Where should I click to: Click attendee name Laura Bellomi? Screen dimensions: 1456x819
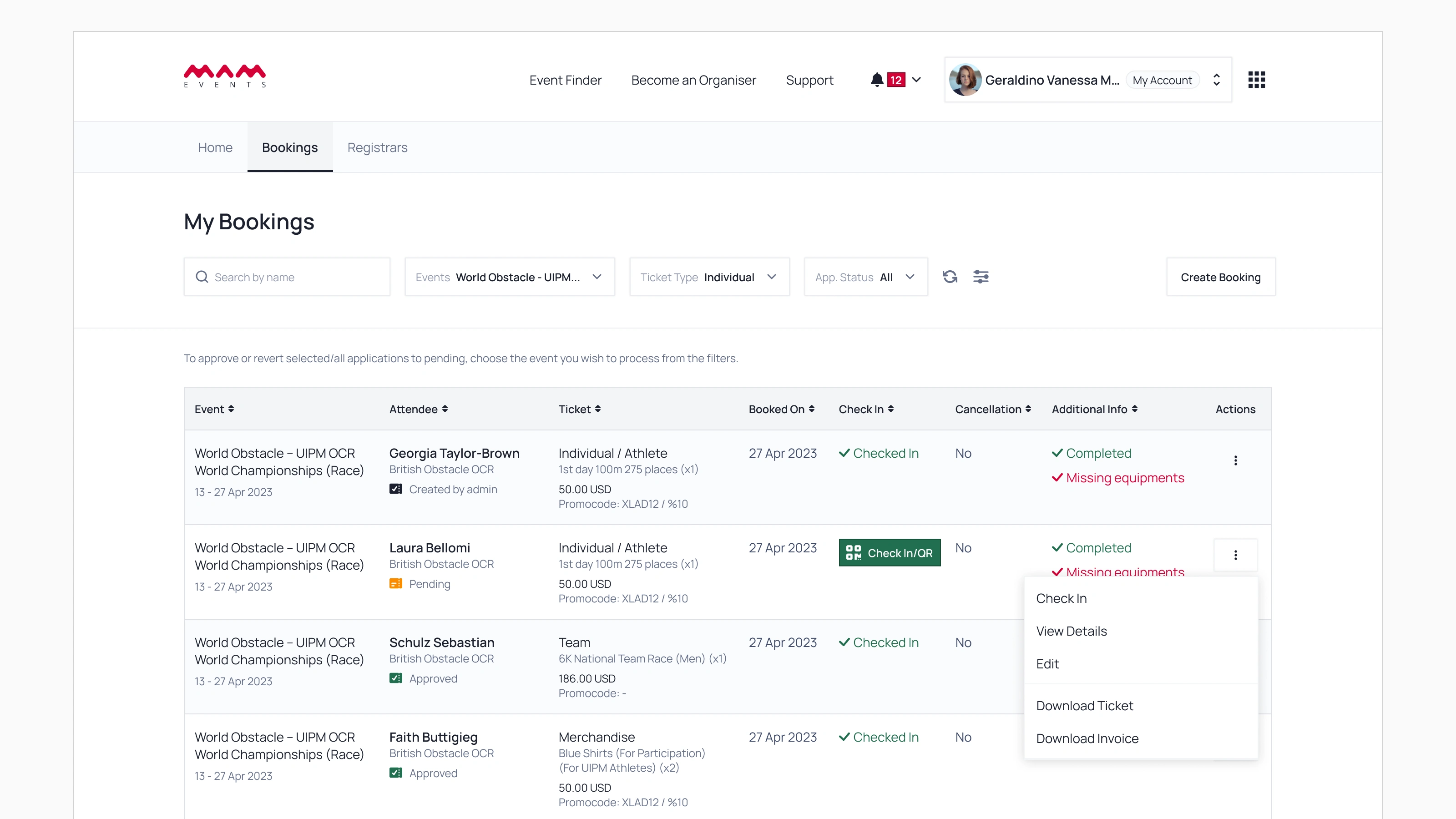pyautogui.click(x=430, y=548)
